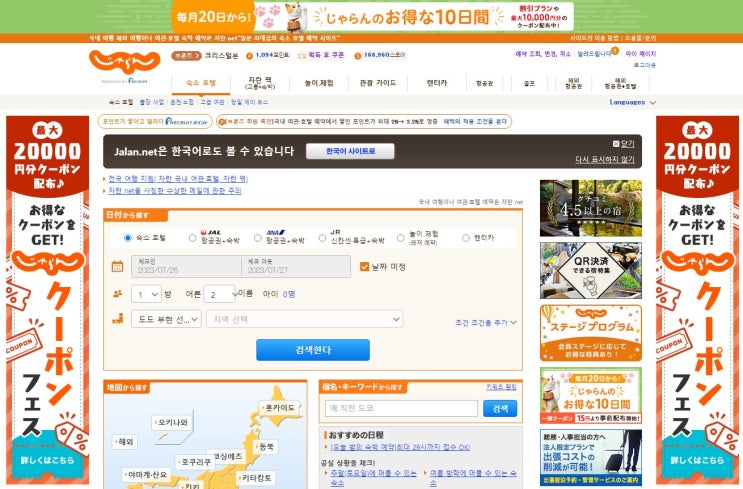The width and height of the screenshot is (743, 489).
Task: Click the gold points coin icon
Action: pos(249,55)
